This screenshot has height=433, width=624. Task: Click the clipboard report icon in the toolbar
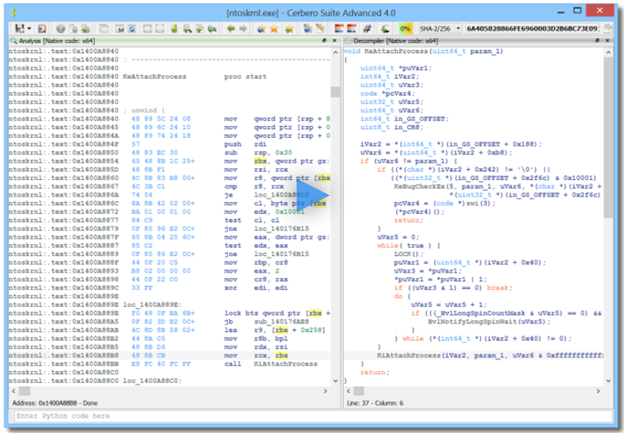pos(42,28)
